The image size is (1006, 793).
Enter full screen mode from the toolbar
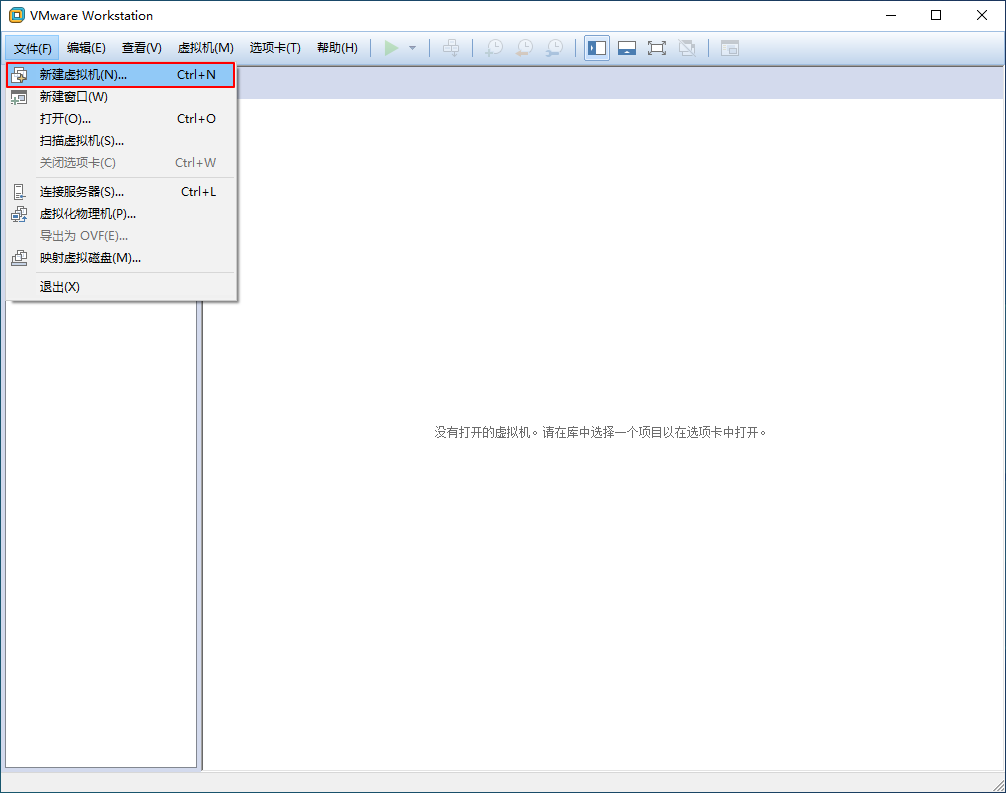point(657,47)
